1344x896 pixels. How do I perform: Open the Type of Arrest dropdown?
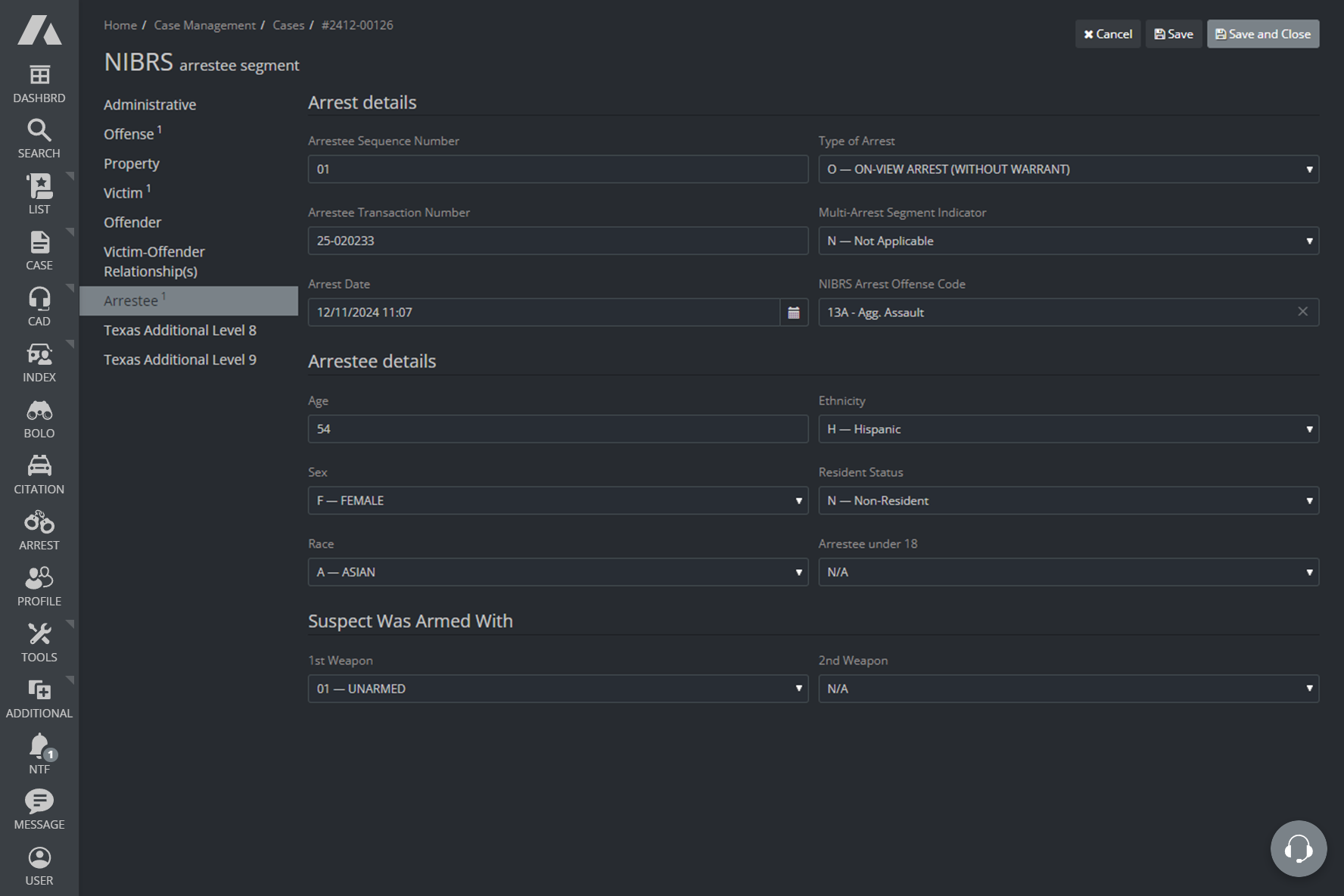pos(1068,169)
